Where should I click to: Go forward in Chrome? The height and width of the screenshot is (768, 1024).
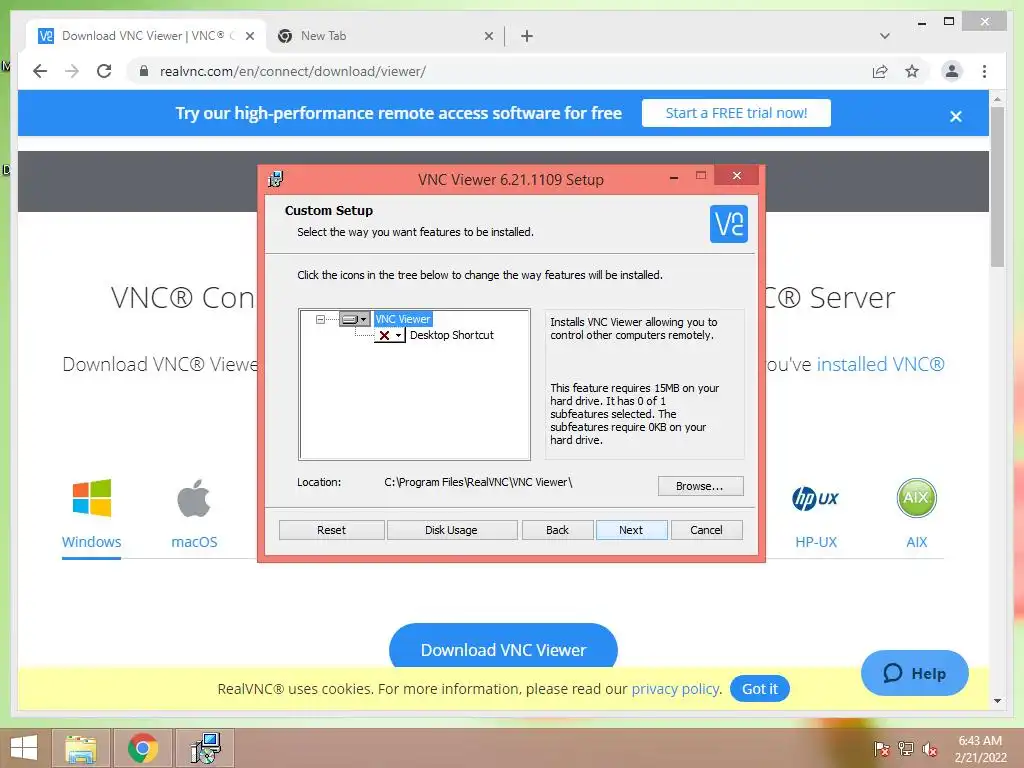pyautogui.click(x=72, y=71)
